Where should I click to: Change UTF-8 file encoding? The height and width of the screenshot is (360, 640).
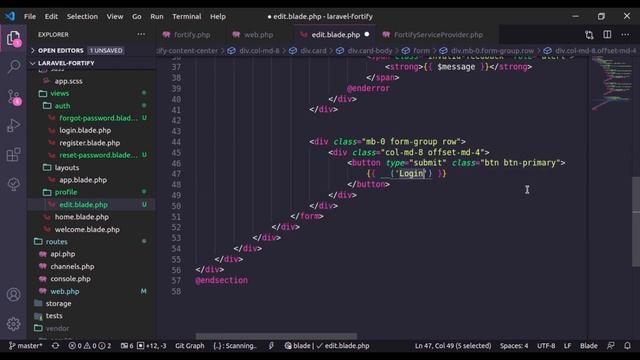(546, 346)
